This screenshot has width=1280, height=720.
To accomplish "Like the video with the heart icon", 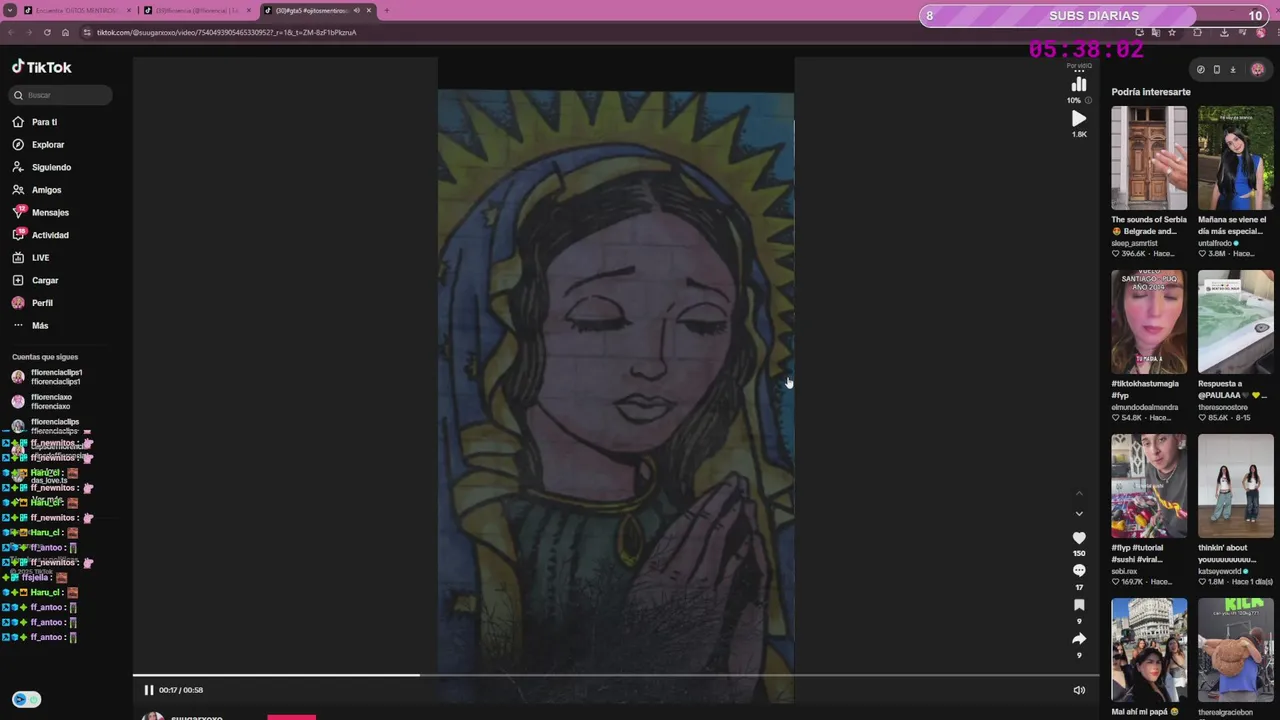I will tap(1079, 538).
